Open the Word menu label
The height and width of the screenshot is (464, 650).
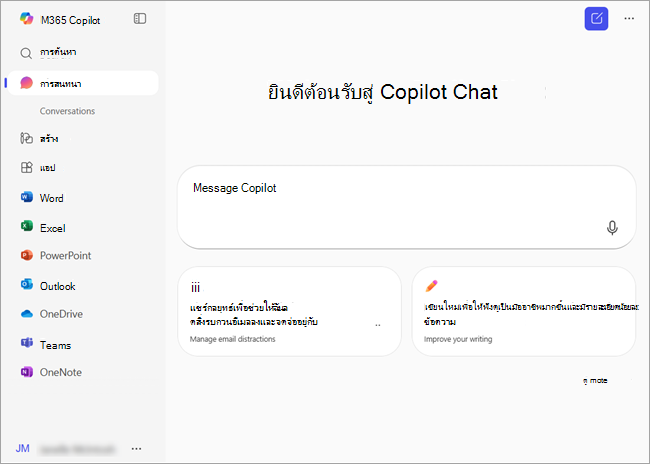point(52,198)
